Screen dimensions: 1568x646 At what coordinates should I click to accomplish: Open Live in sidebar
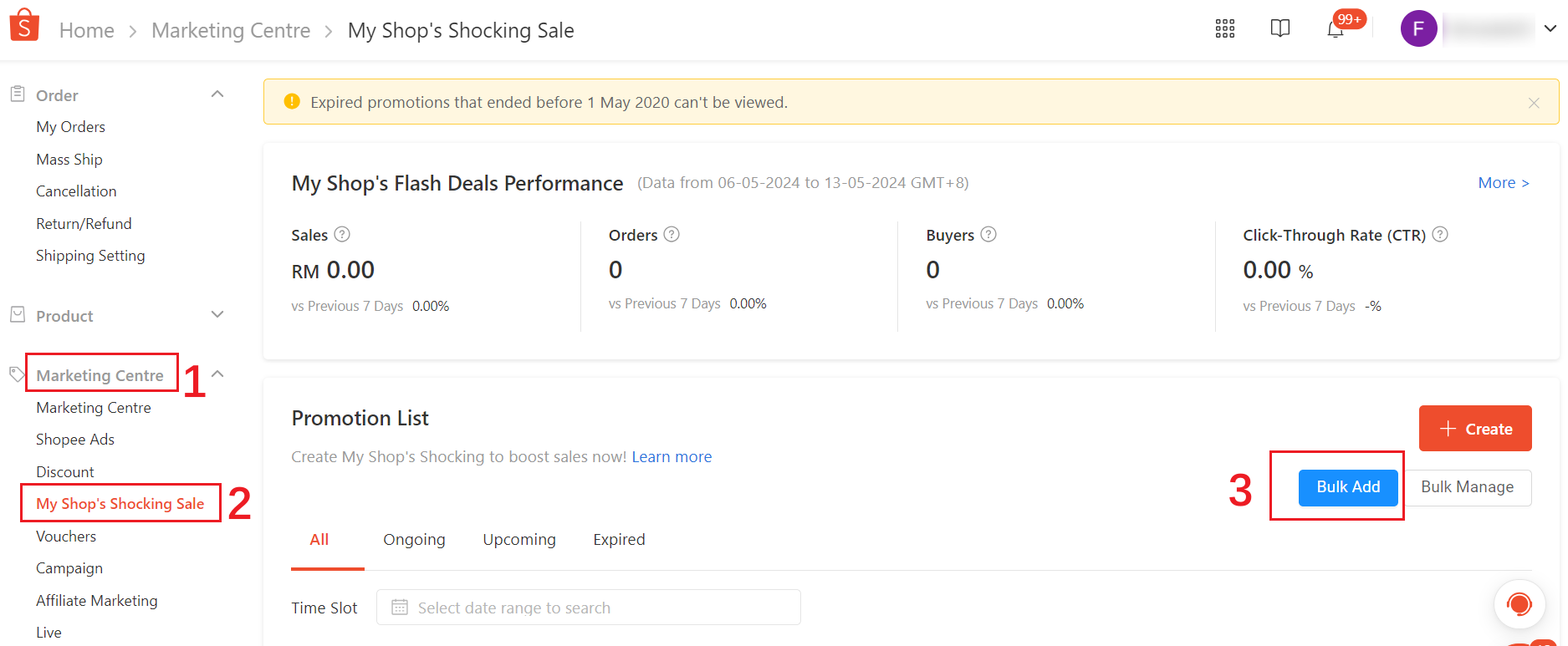pyautogui.click(x=49, y=633)
